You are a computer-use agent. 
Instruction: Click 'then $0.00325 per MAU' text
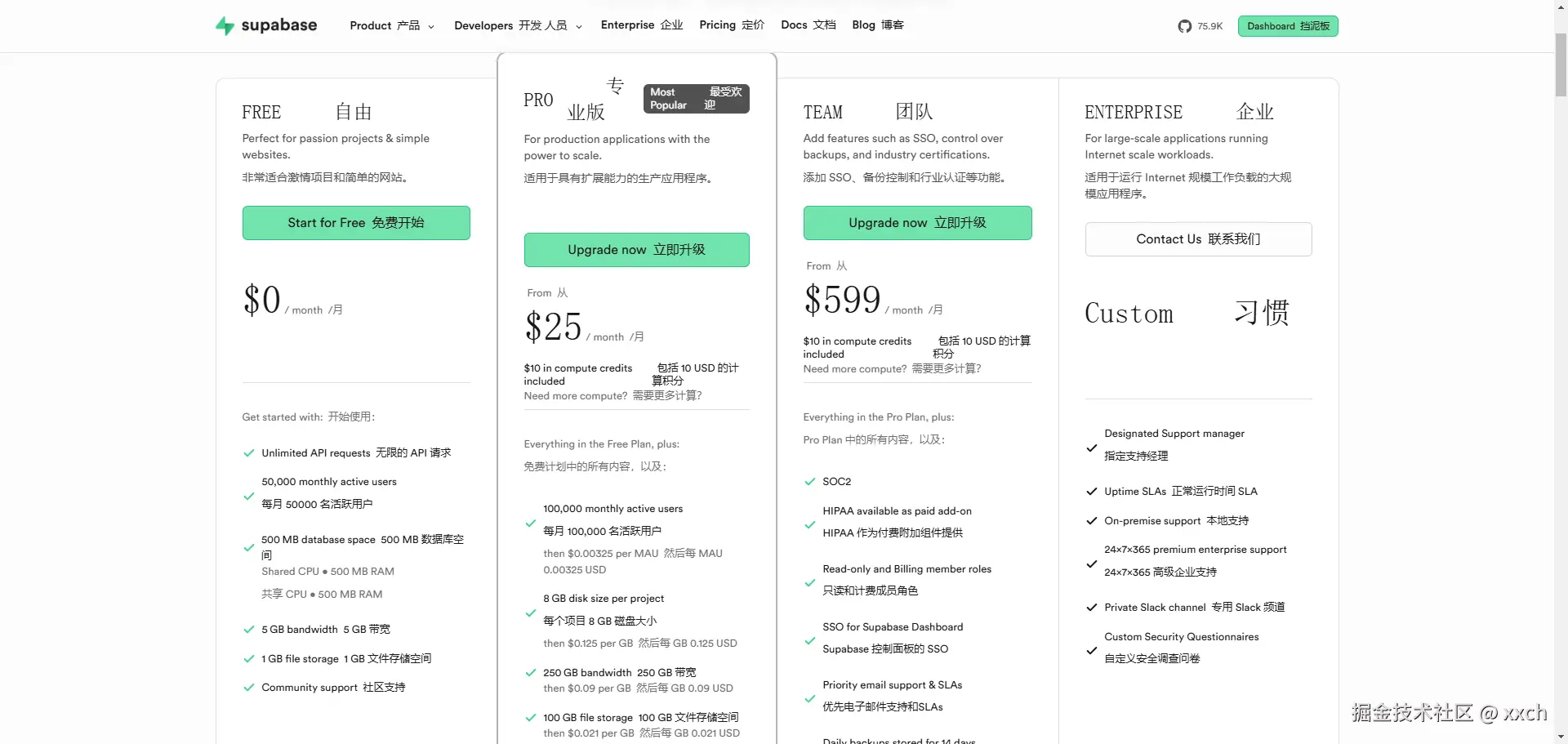600,554
